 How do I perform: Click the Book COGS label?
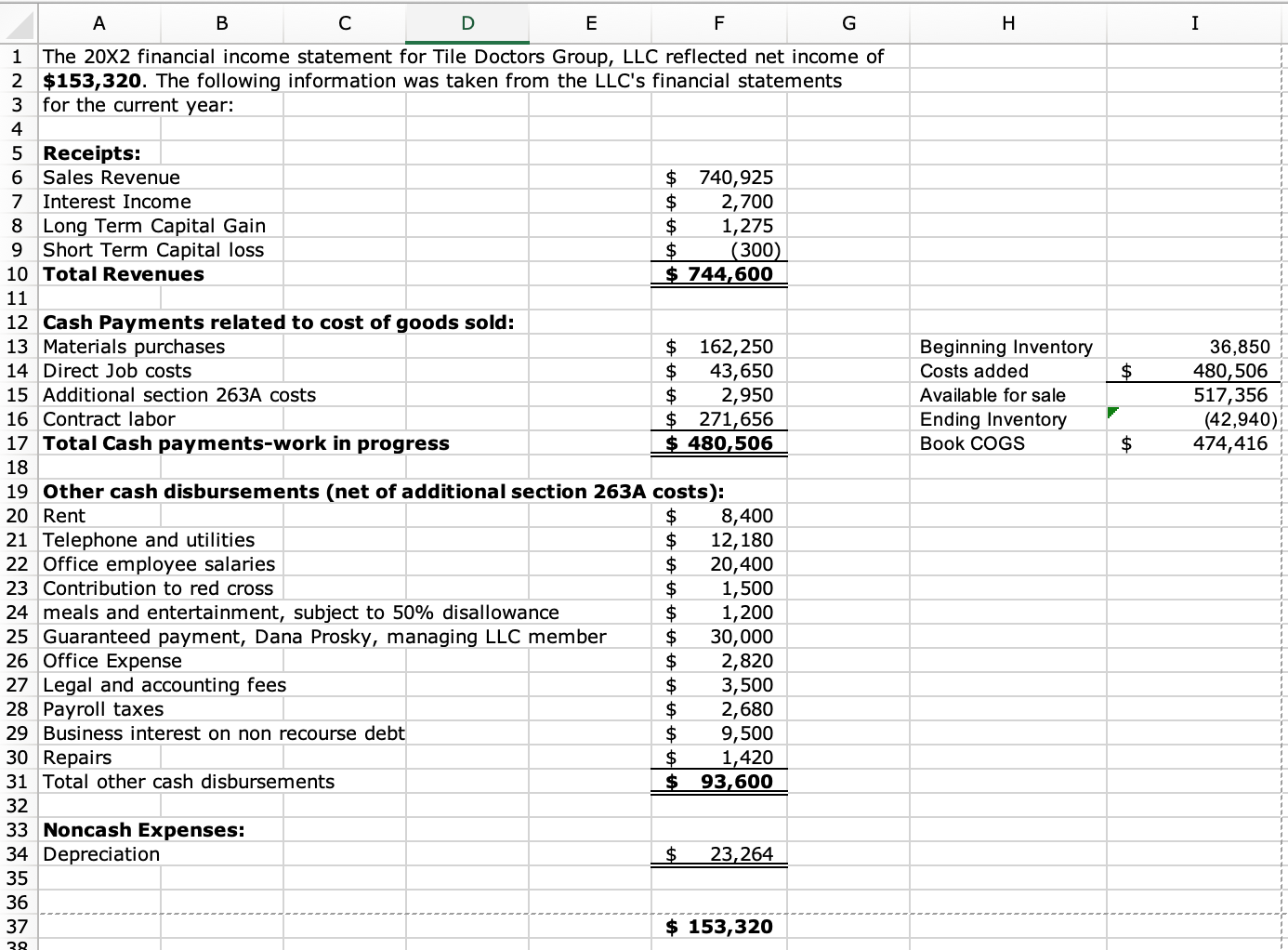pyautogui.click(x=972, y=443)
